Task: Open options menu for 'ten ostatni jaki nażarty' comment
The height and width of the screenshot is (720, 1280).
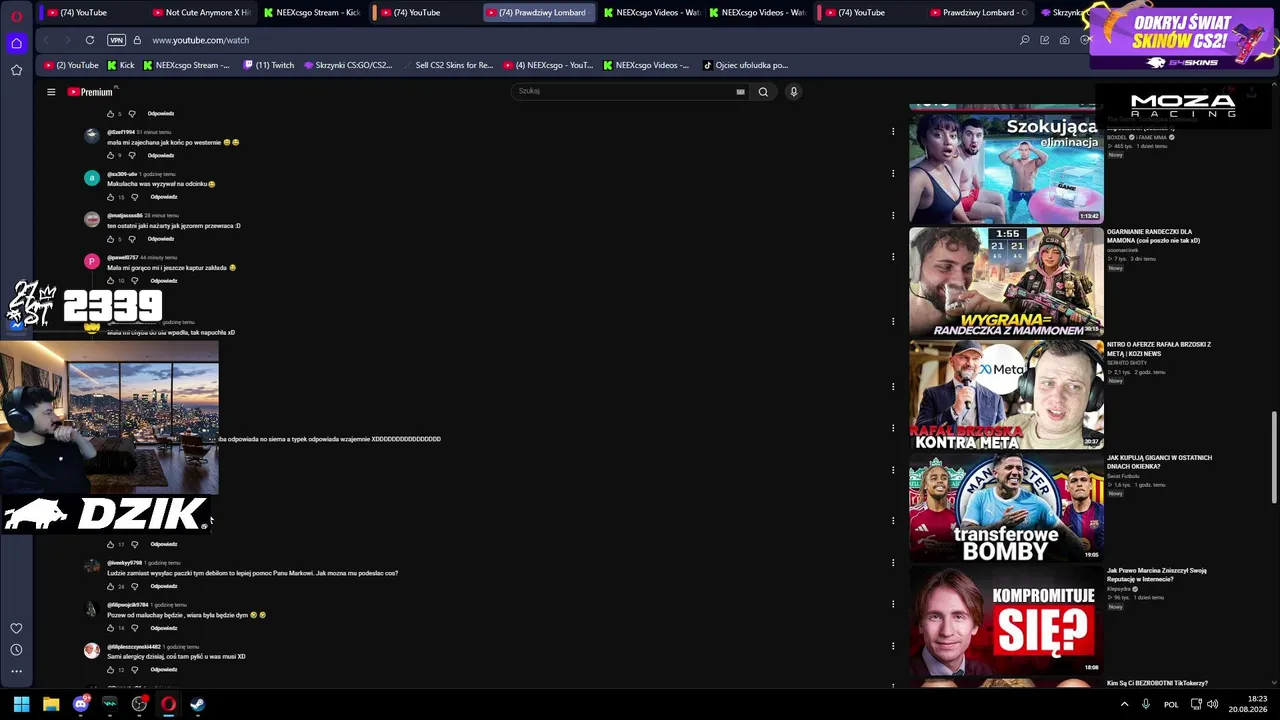Action: click(893, 215)
